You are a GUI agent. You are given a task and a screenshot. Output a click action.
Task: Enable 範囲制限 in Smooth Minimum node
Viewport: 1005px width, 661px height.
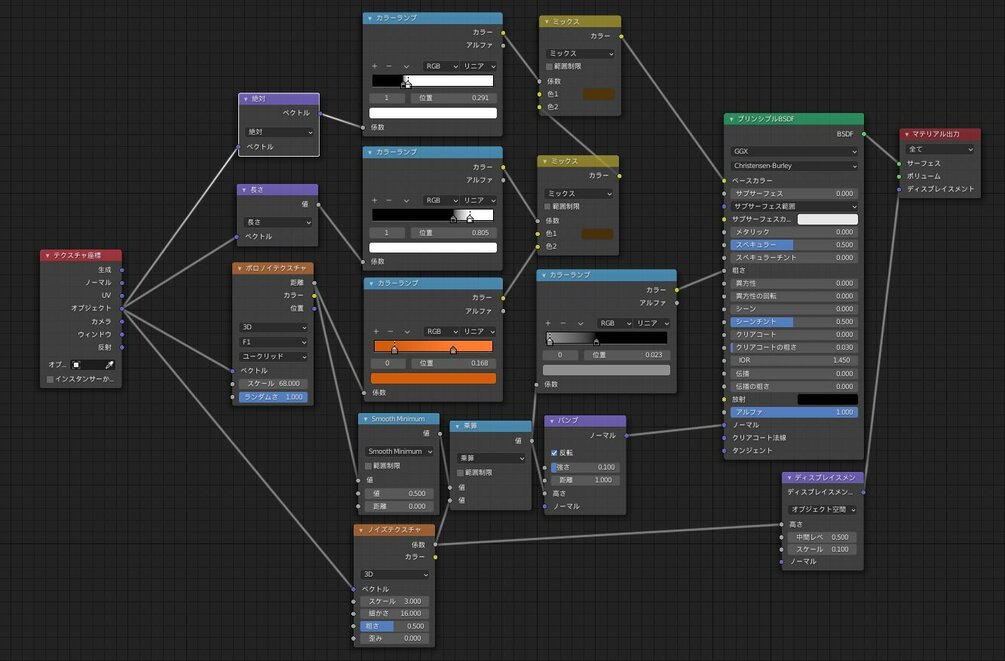(369, 465)
